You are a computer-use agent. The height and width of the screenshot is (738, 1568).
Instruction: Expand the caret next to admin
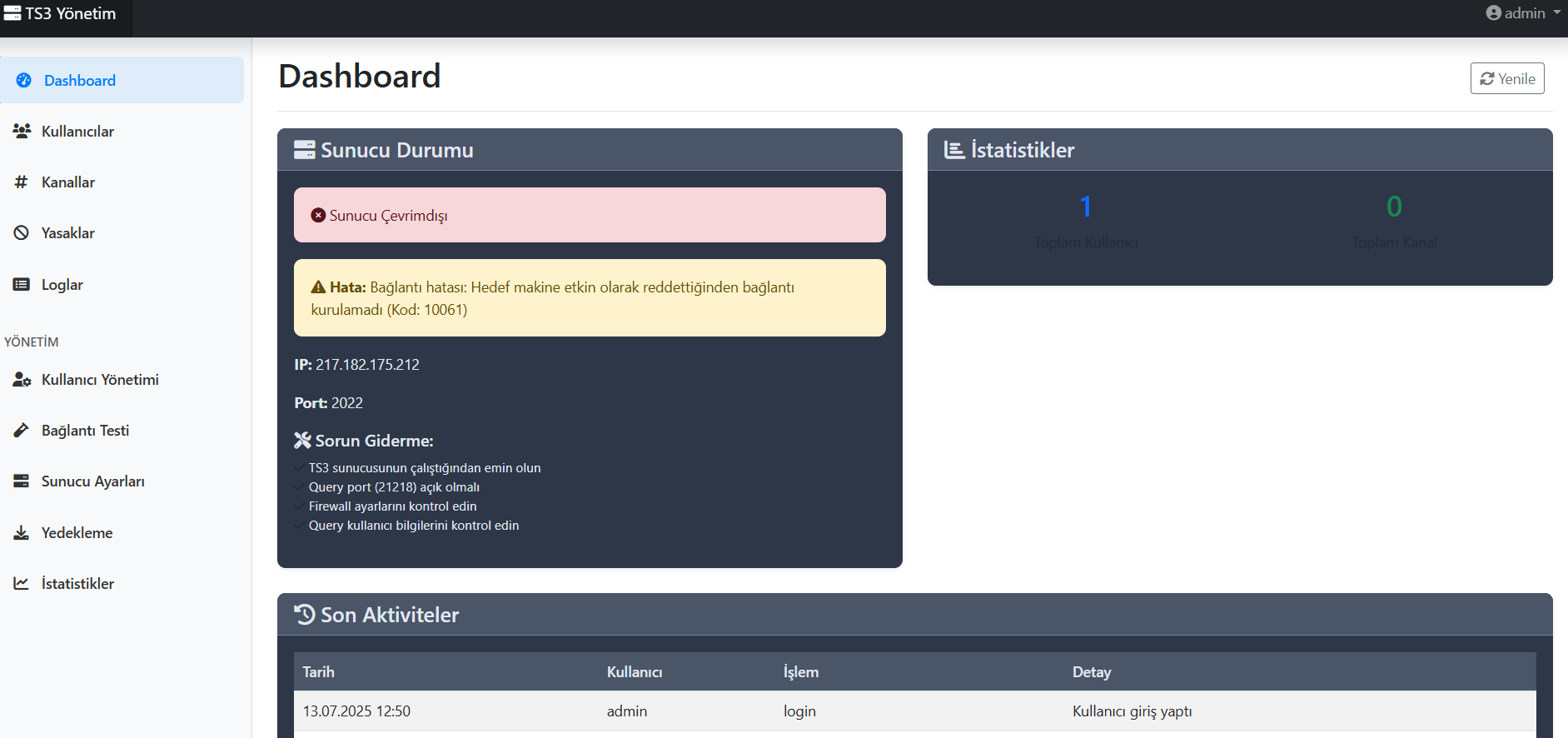tap(1556, 13)
